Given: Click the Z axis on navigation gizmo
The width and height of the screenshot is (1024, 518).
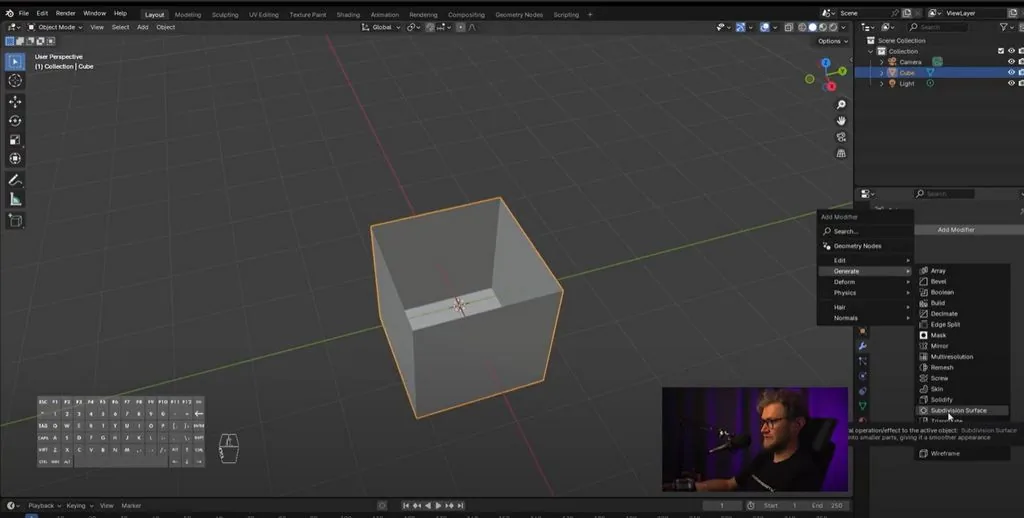Looking at the screenshot, I should (x=826, y=63).
